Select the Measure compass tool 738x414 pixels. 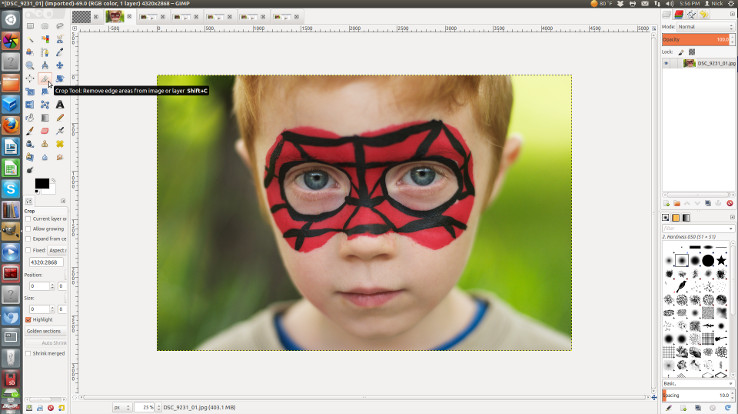click(45, 65)
